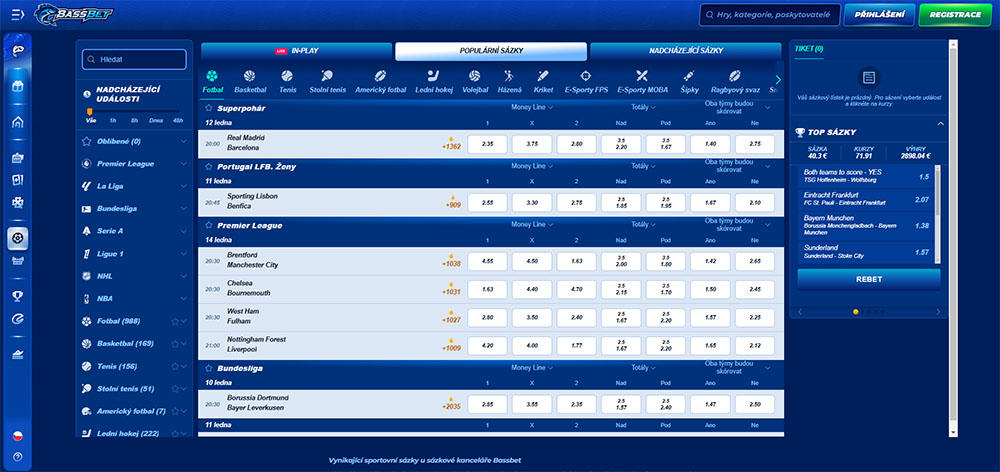The width and height of the screenshot is (1000, 472).
Task: Favorite the Premier League section star
Action: (x=209, y=225)
